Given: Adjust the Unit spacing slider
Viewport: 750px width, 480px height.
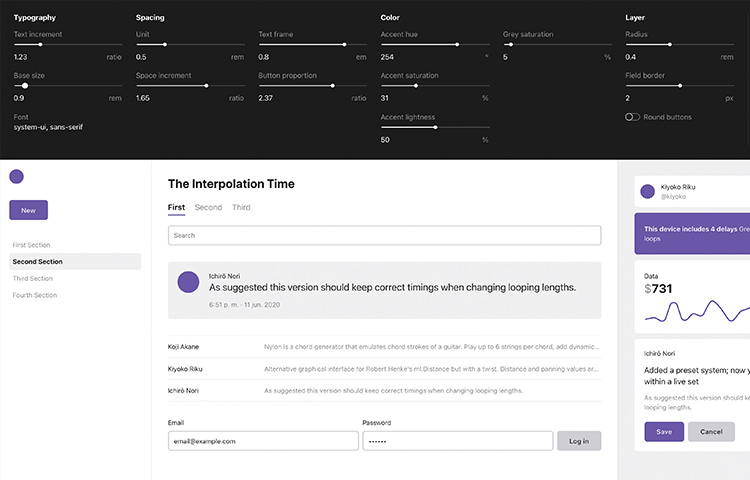Looking at the screenshot, I should pos(190,44).
